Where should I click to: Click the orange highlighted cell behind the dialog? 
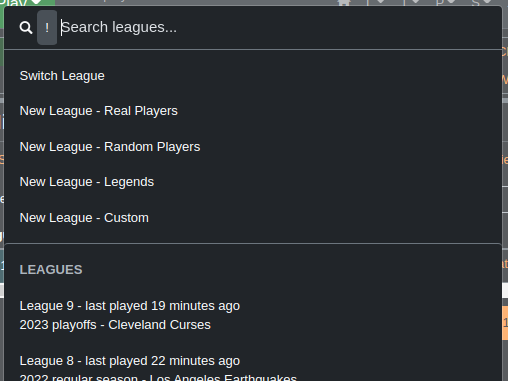[505, 323]
